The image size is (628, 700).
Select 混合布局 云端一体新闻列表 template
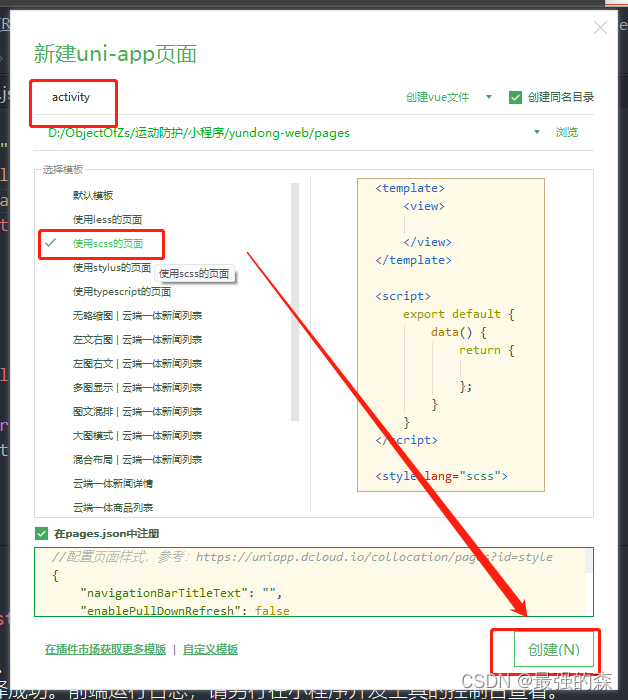pyautogui.click(x=137, y=460)
